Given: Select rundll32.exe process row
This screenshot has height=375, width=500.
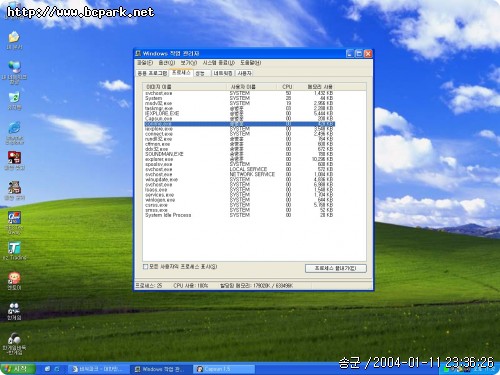Looking at the screenshot, I should pos(239,139).
